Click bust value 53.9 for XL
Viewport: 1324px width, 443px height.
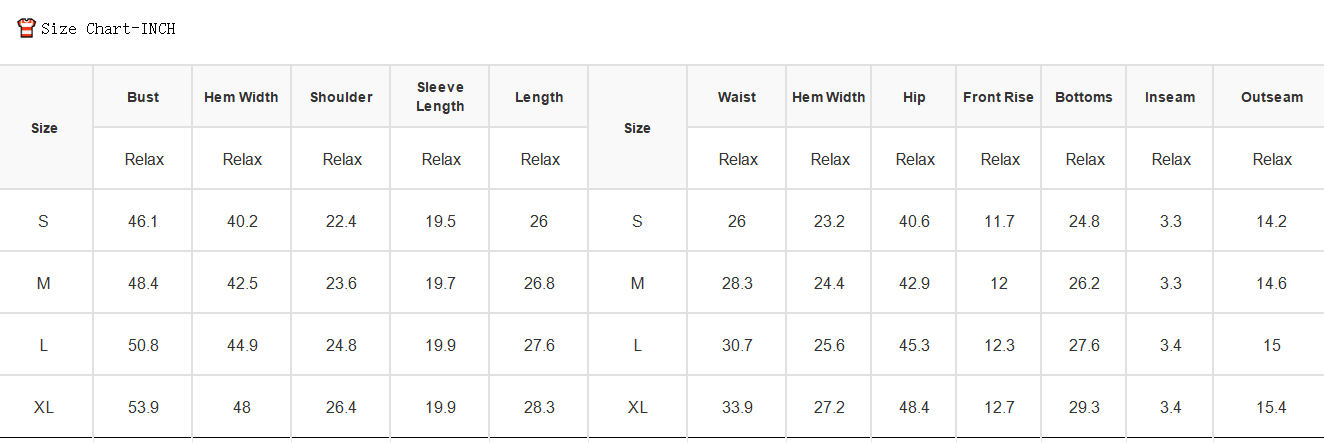coord(143,407)
